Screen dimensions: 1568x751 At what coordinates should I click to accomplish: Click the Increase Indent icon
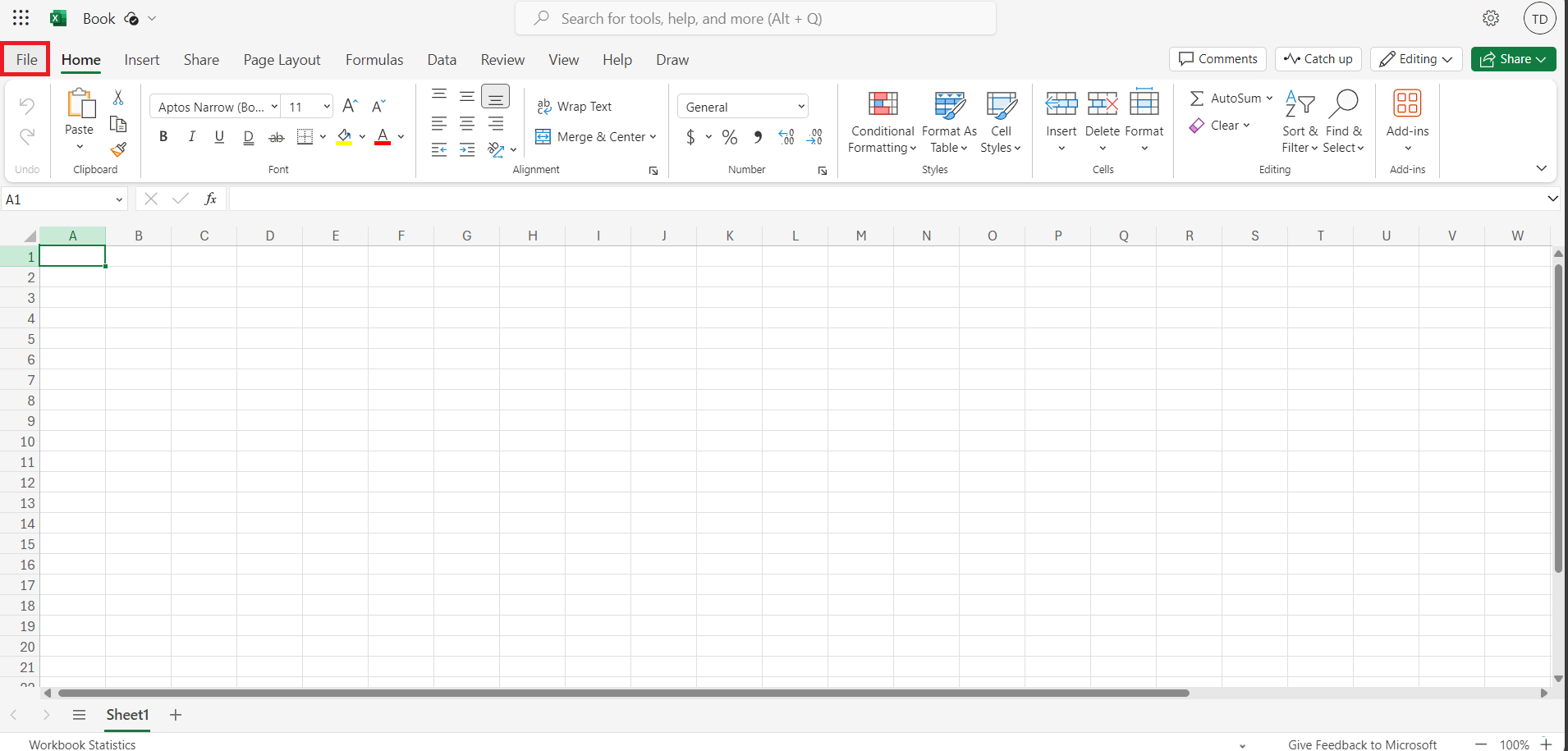[467, 149]
